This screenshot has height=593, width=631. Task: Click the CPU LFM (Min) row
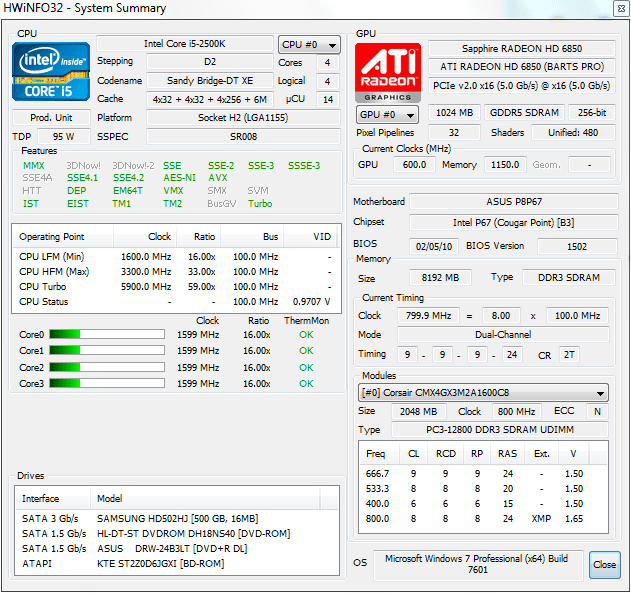[176, 257]
